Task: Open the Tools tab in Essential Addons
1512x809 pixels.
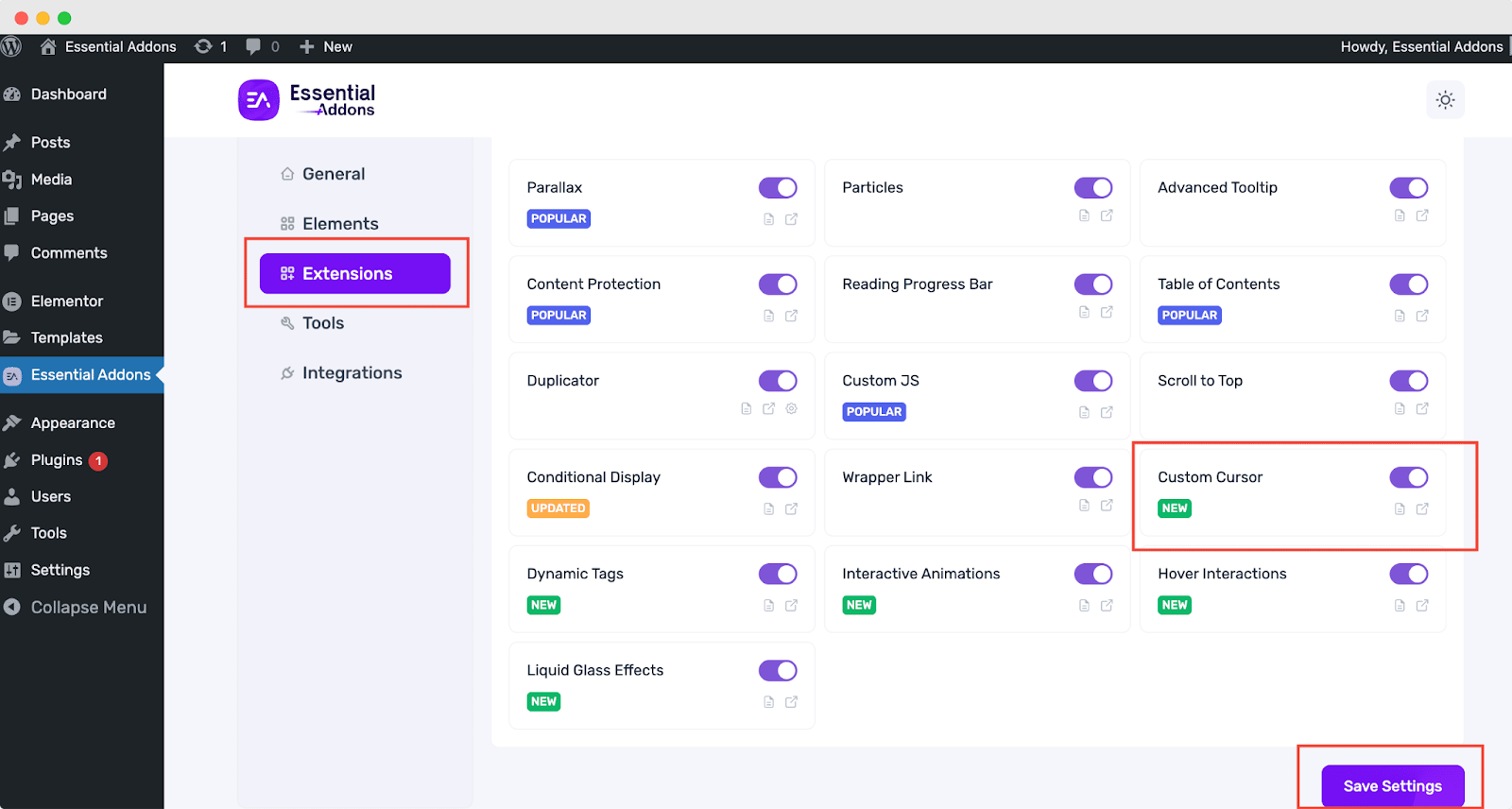Action: [354, 323]
